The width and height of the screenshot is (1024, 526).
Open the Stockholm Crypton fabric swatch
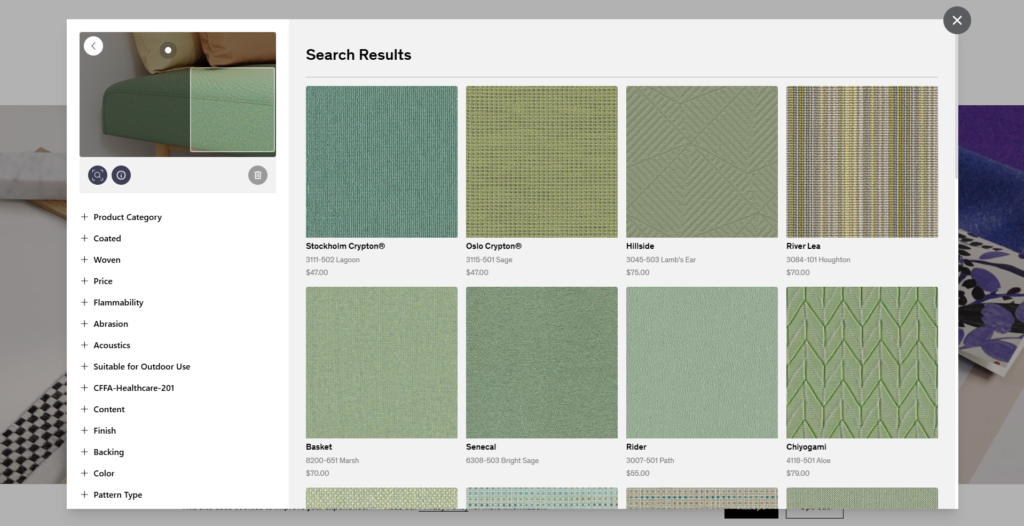(381, 161)
